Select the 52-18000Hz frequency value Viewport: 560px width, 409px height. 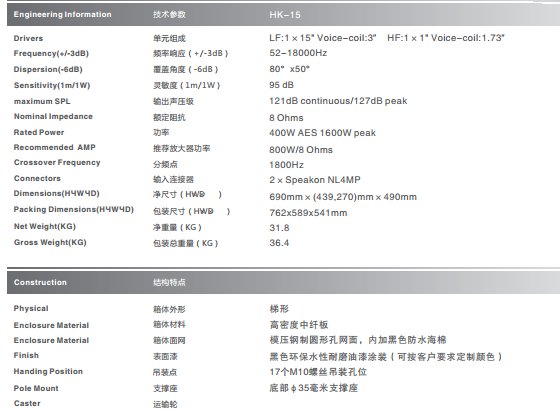pos(298,53)
